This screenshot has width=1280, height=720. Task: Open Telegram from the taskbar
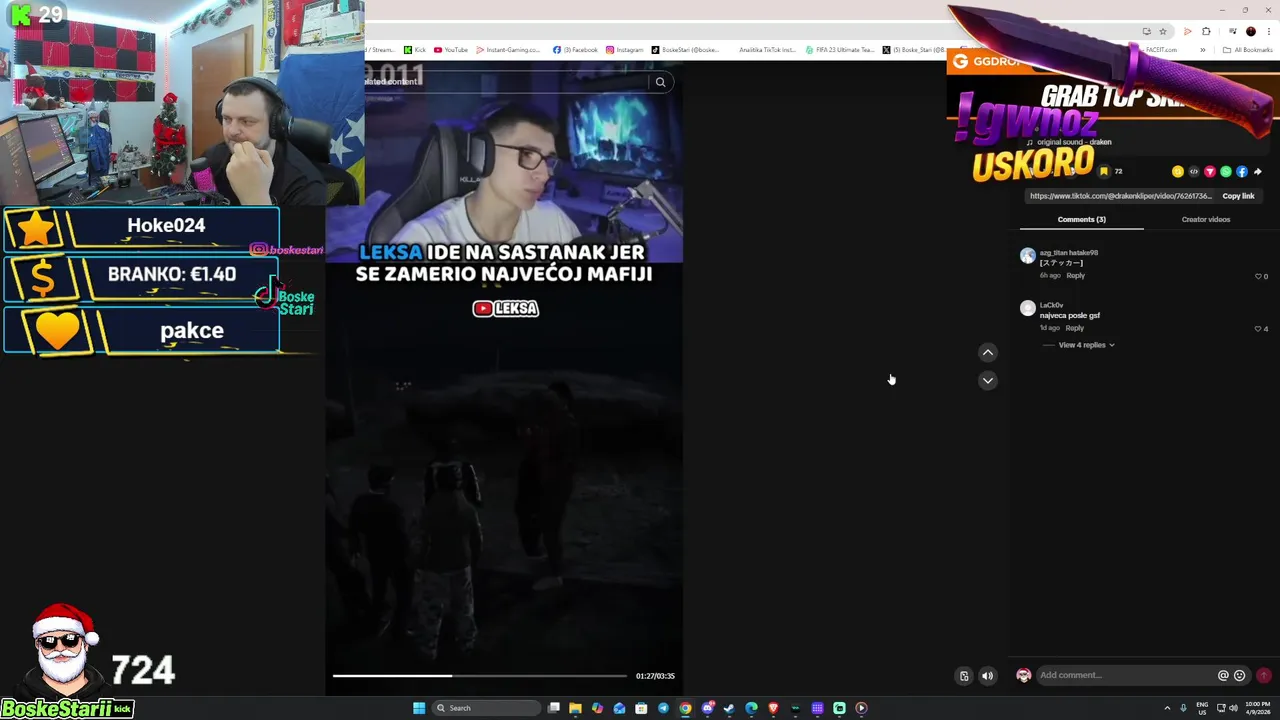[663, 708]
